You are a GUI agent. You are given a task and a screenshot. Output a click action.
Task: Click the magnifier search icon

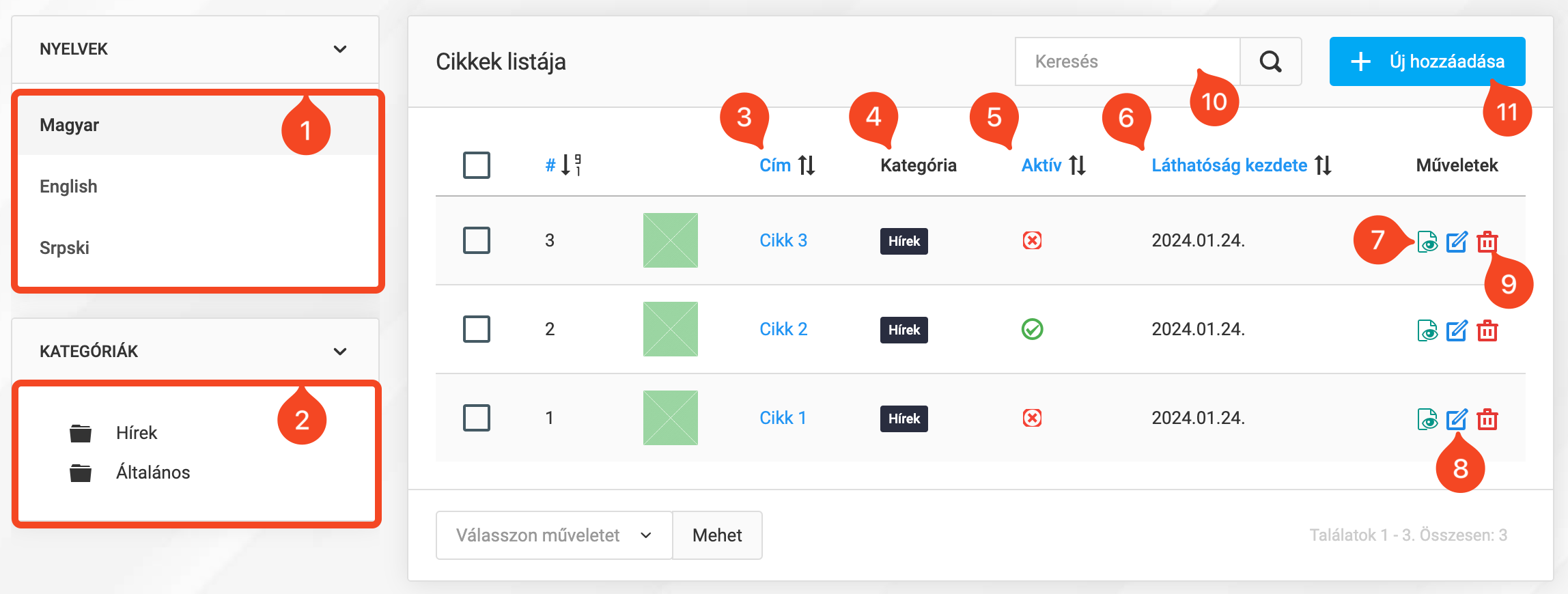click(1270, 61)
